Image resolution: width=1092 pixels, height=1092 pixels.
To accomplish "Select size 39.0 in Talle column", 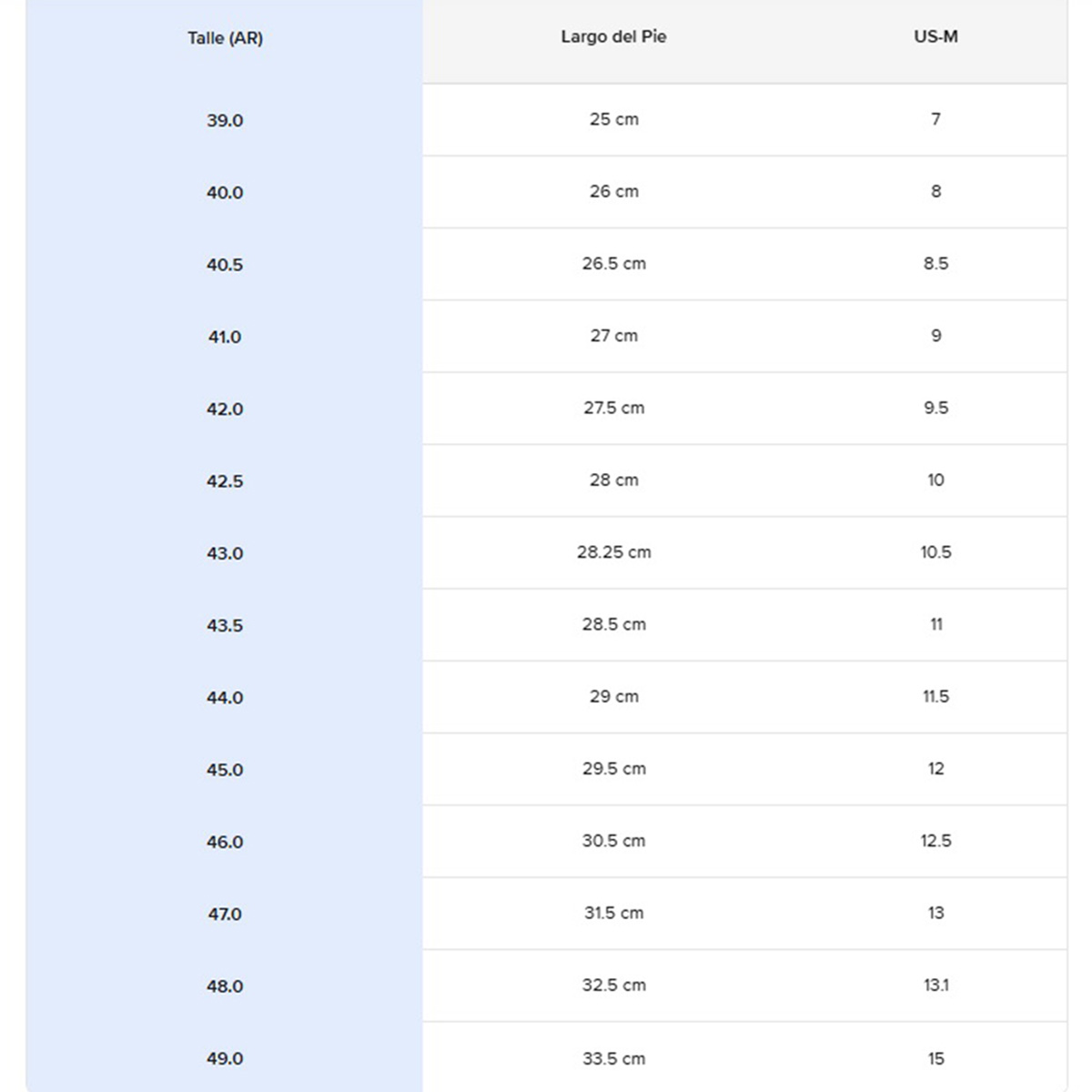I will [x=225, y=120].
